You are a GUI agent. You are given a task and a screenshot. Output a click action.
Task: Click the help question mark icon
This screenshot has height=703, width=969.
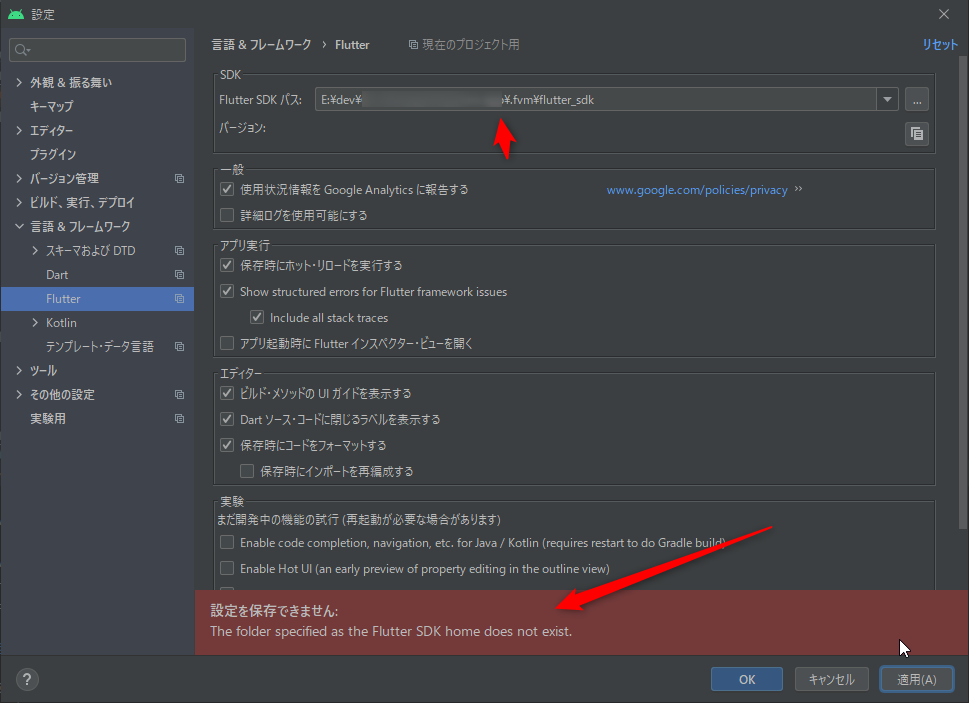pyautogui.click(x=26, y=679)
